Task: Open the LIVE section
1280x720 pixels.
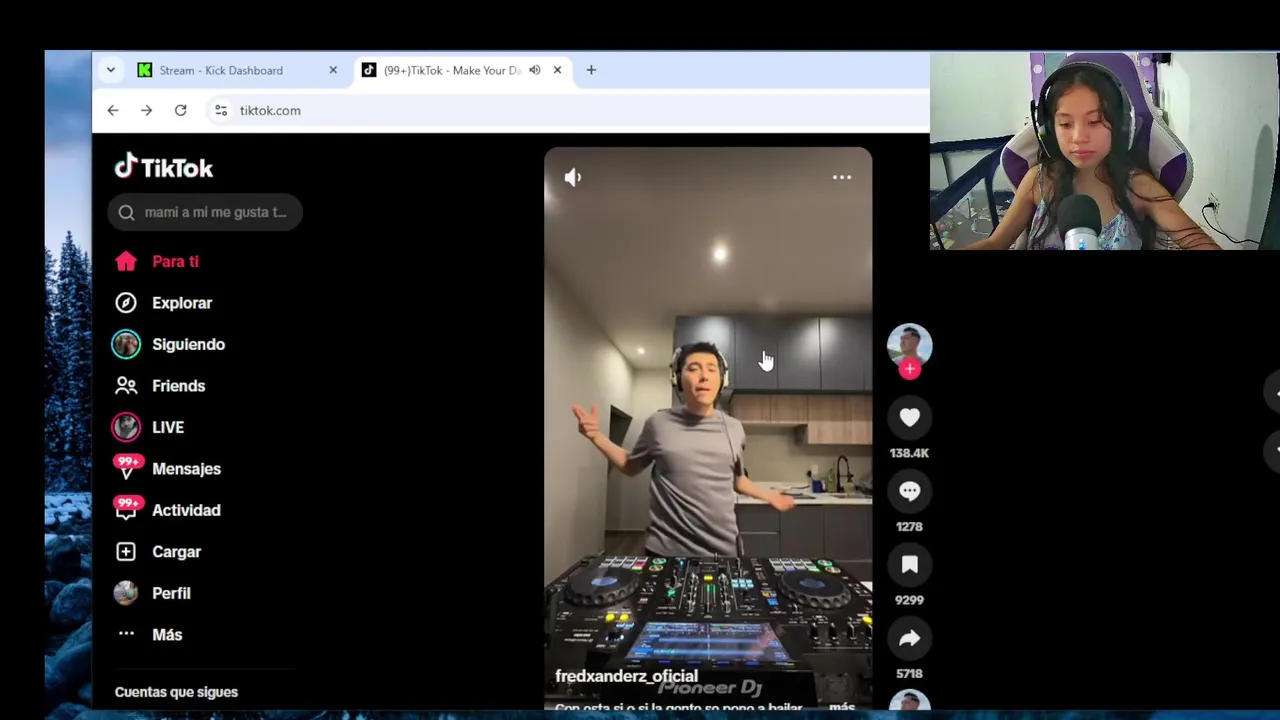Action: tap(148, 427)
